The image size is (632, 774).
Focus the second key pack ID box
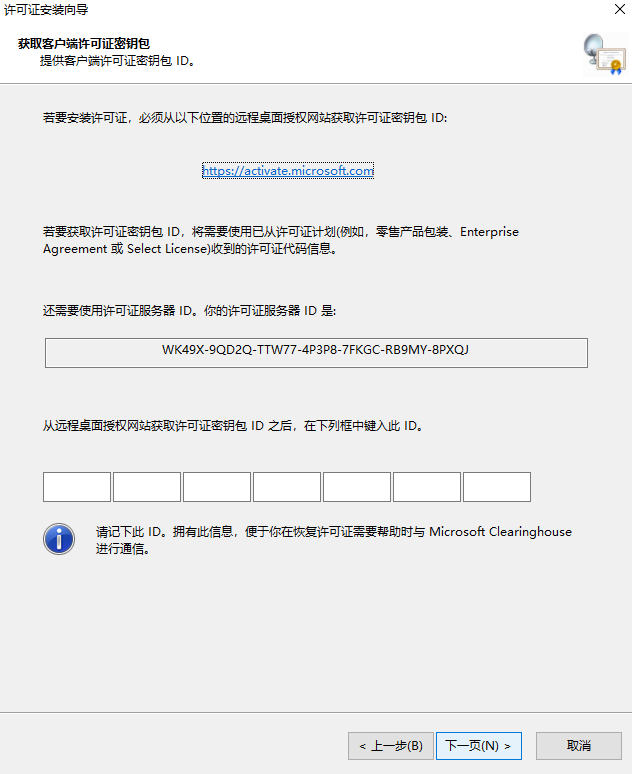click(x=147, y=487)
